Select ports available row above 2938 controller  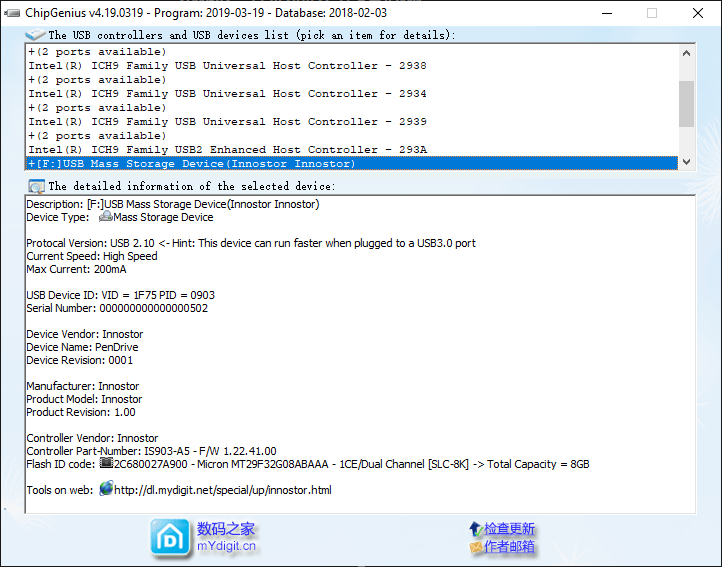click(351, 52)
